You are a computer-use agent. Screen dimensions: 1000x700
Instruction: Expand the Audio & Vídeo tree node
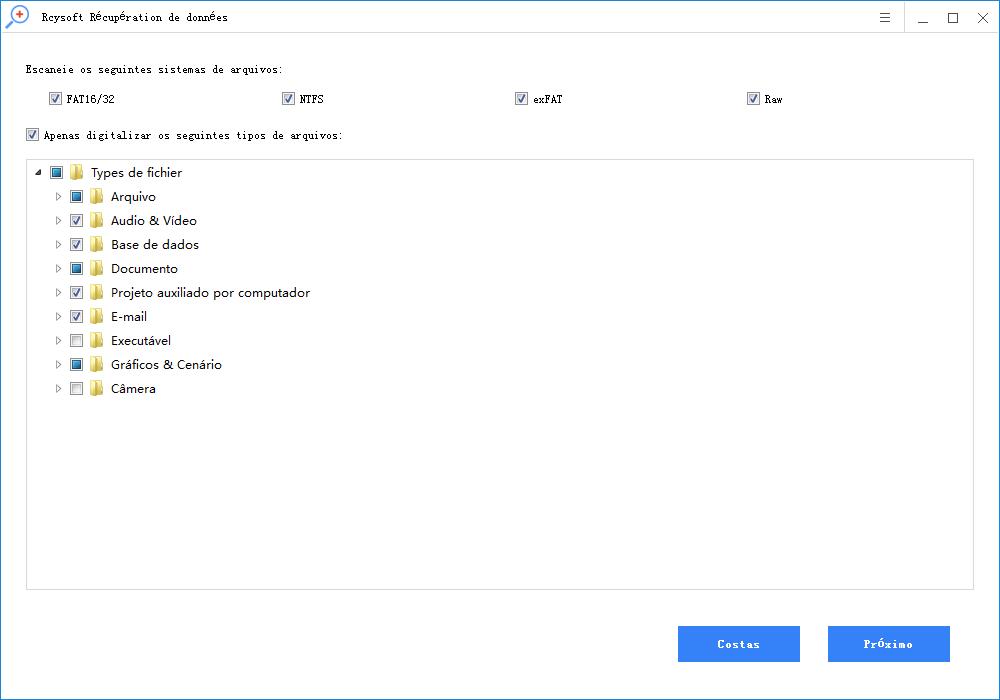[58, 221]
